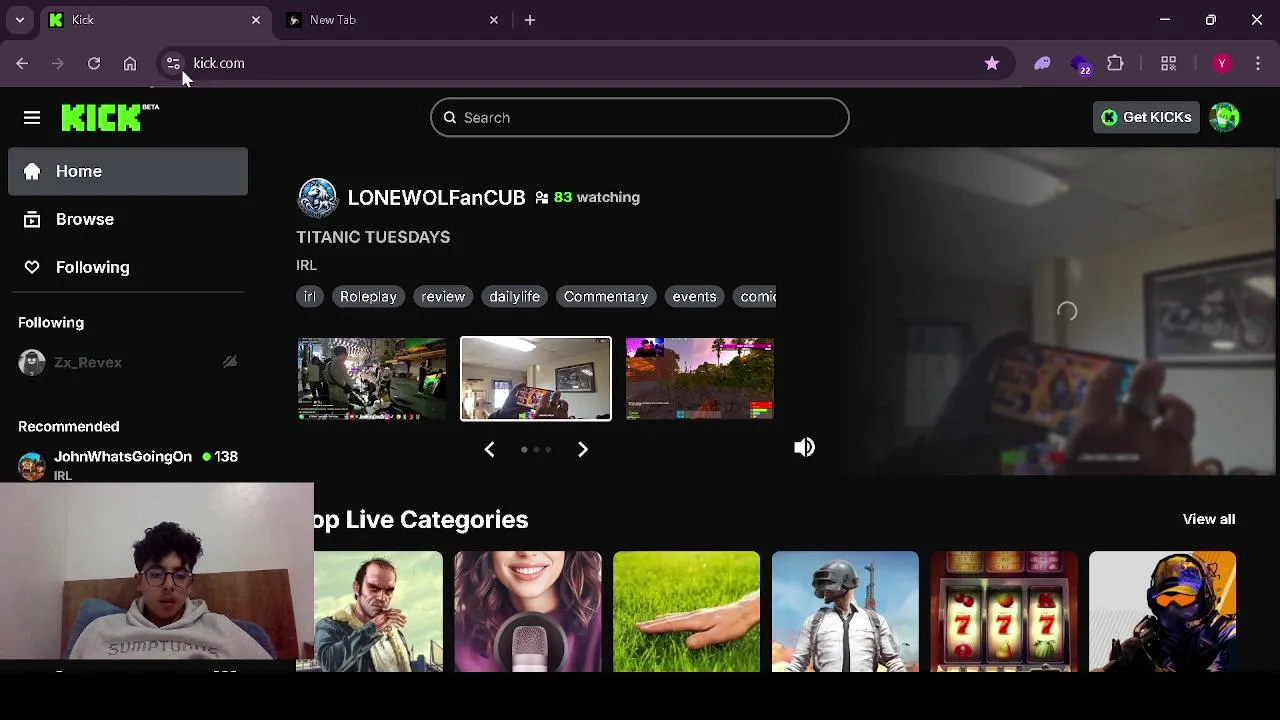Mute the featured stream volume

[804, 447]
